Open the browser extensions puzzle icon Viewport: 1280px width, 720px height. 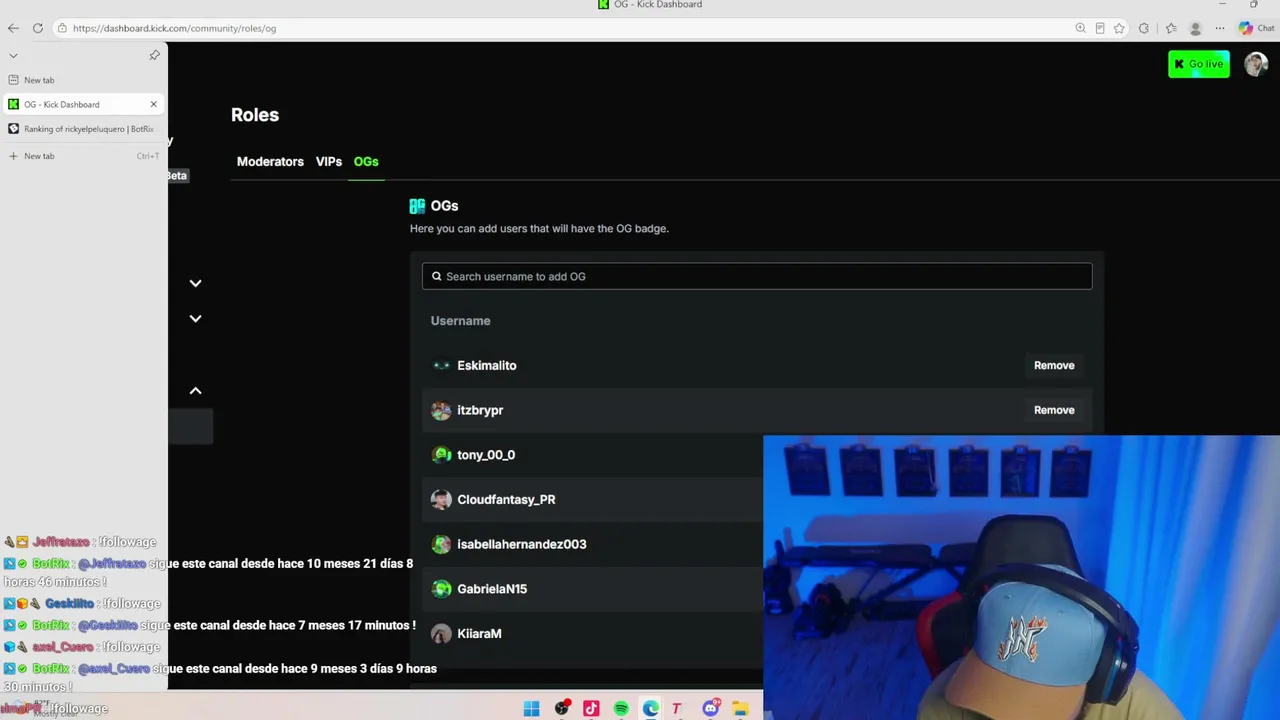pyautogui.click(x=1144, y=28)
